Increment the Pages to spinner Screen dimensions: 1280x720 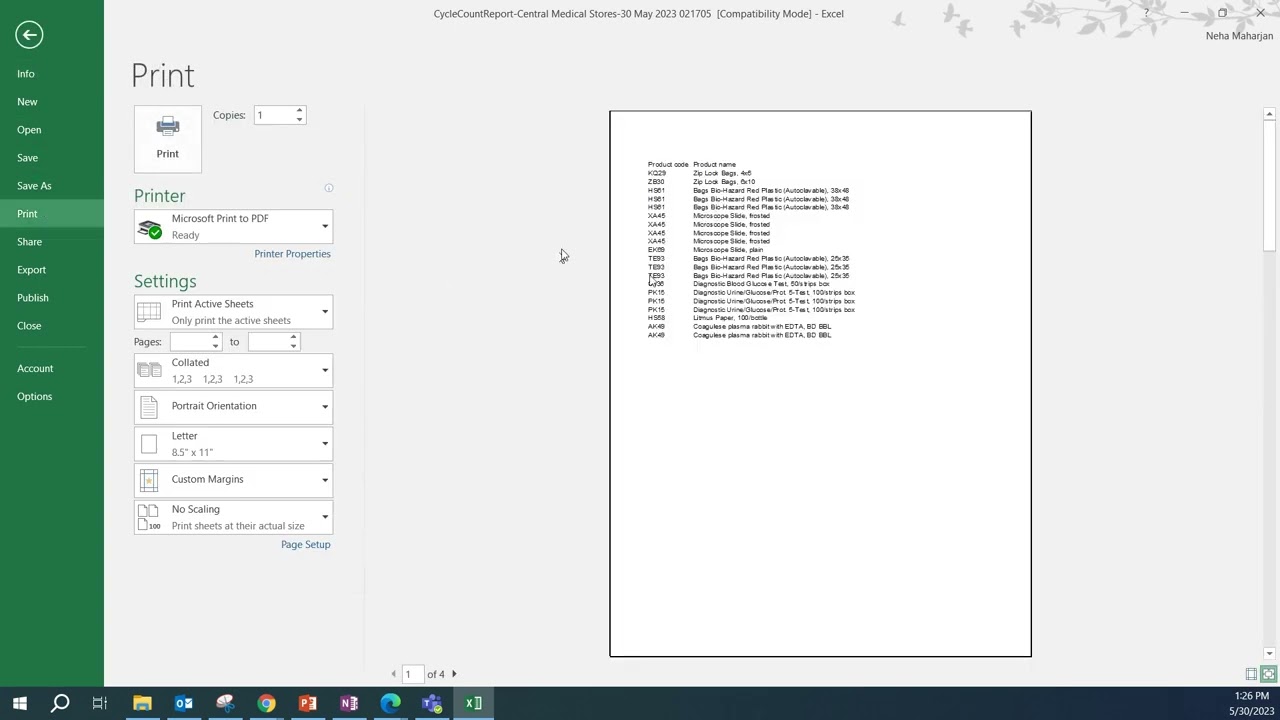293,338
